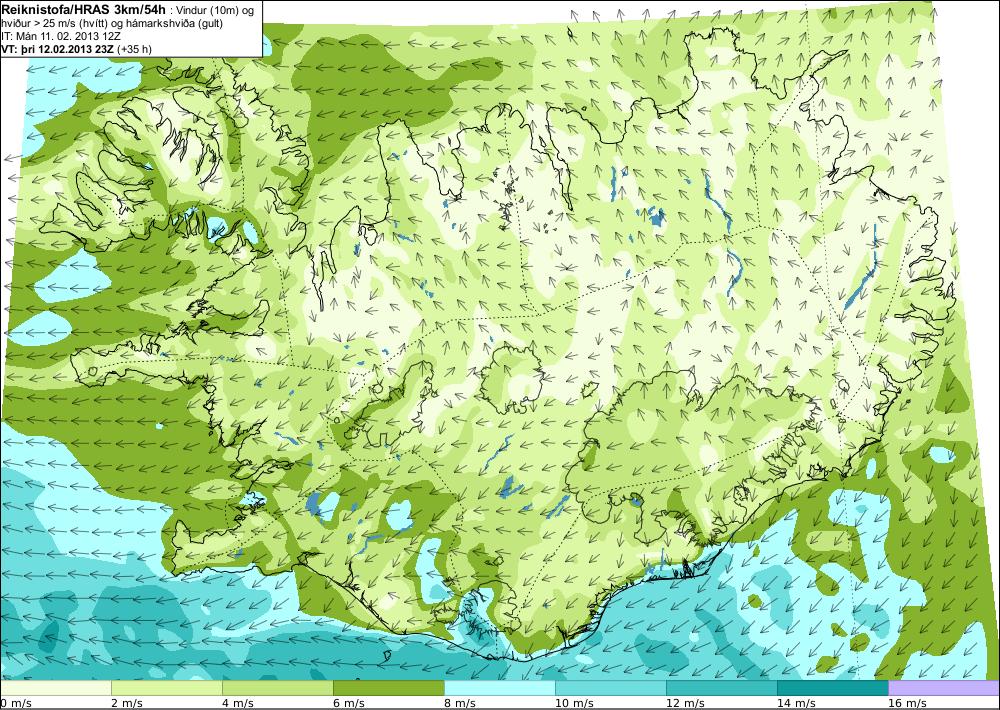Click the '8 m/s' legend label

point(460,703)
